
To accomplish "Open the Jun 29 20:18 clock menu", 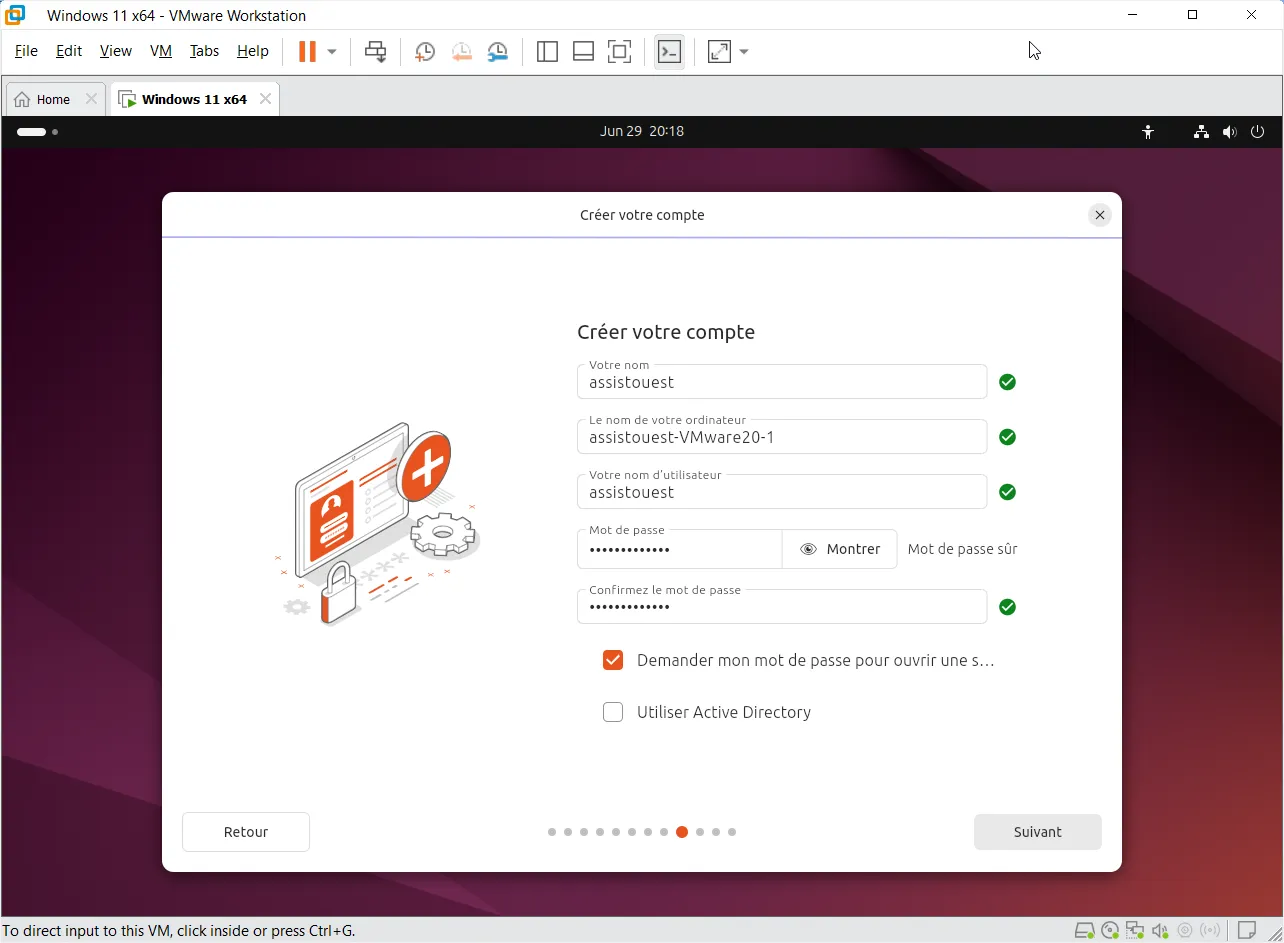I will point(642,131).
